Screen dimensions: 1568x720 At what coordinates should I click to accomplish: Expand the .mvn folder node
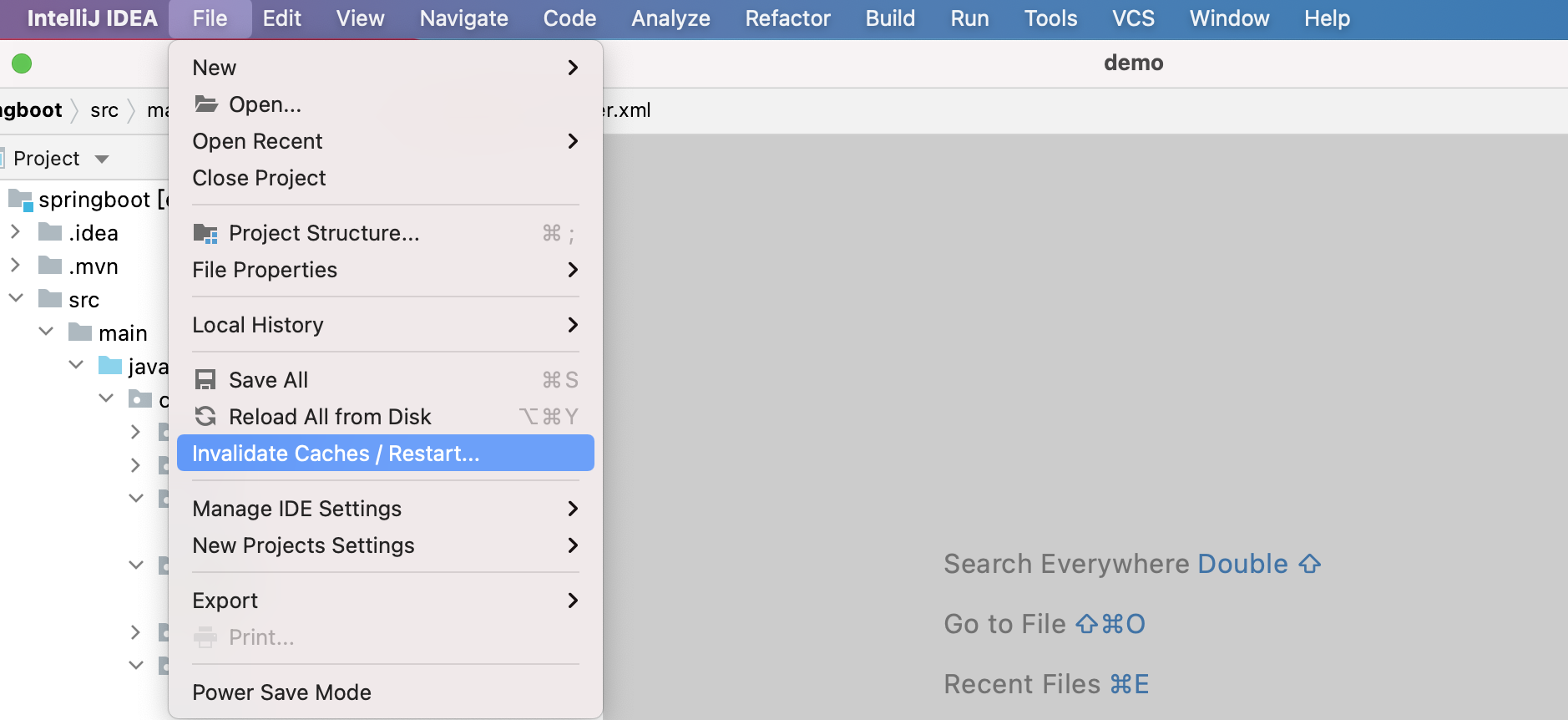tap(15, 265)
